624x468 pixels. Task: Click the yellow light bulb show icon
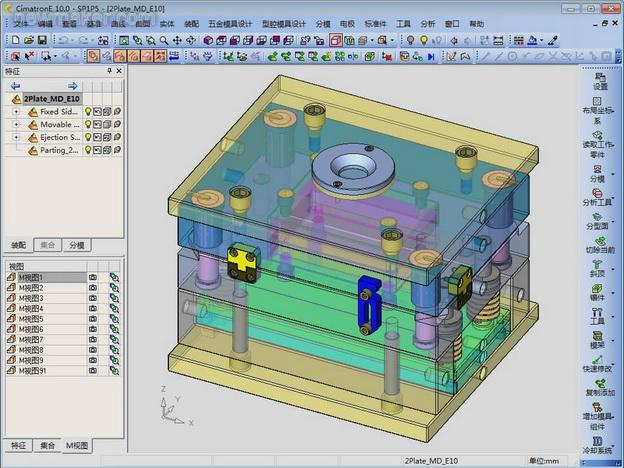coord(424,40)
